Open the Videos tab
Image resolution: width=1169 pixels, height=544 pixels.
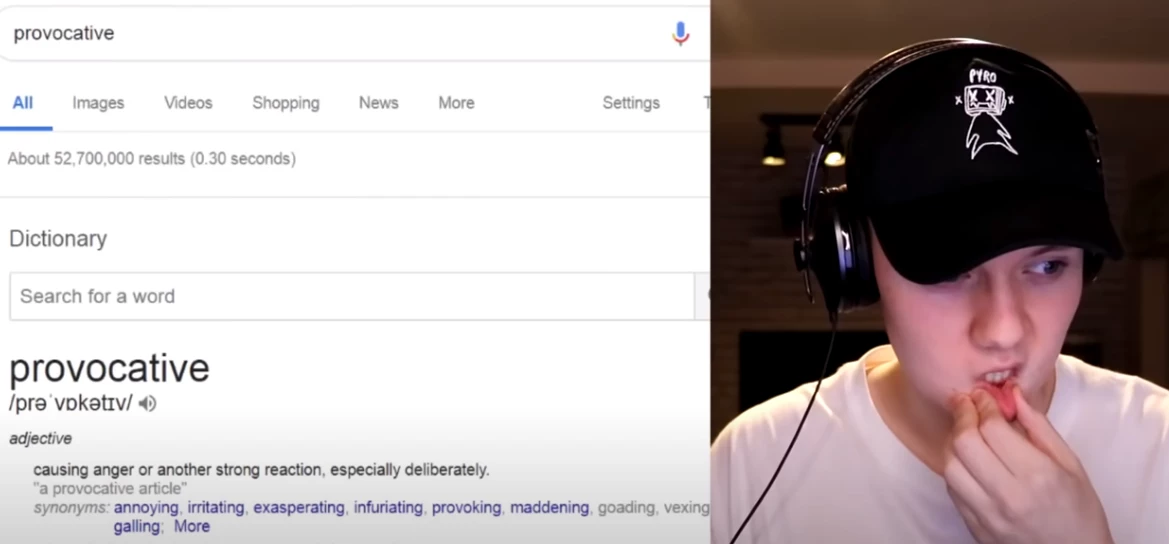[x=189, y=103]
